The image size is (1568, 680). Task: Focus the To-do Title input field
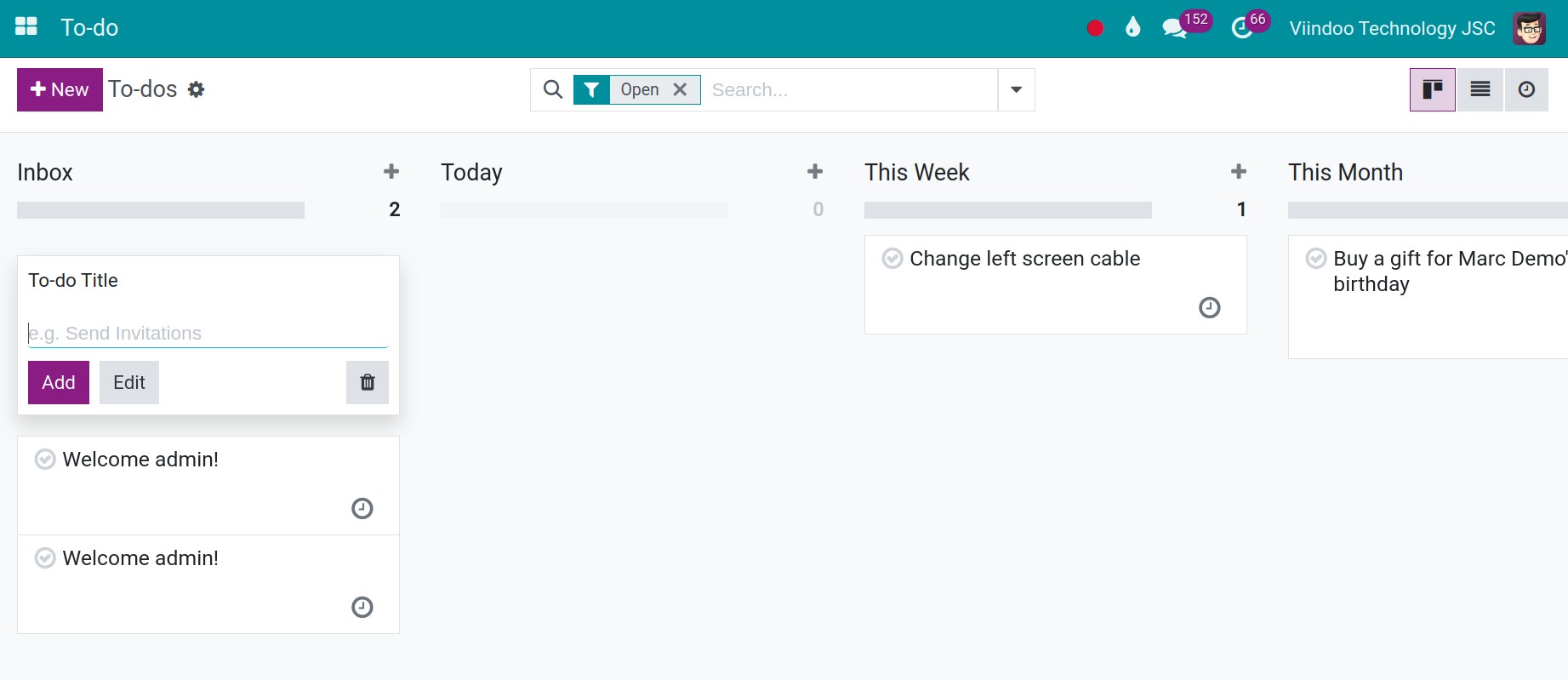point(208,333)
